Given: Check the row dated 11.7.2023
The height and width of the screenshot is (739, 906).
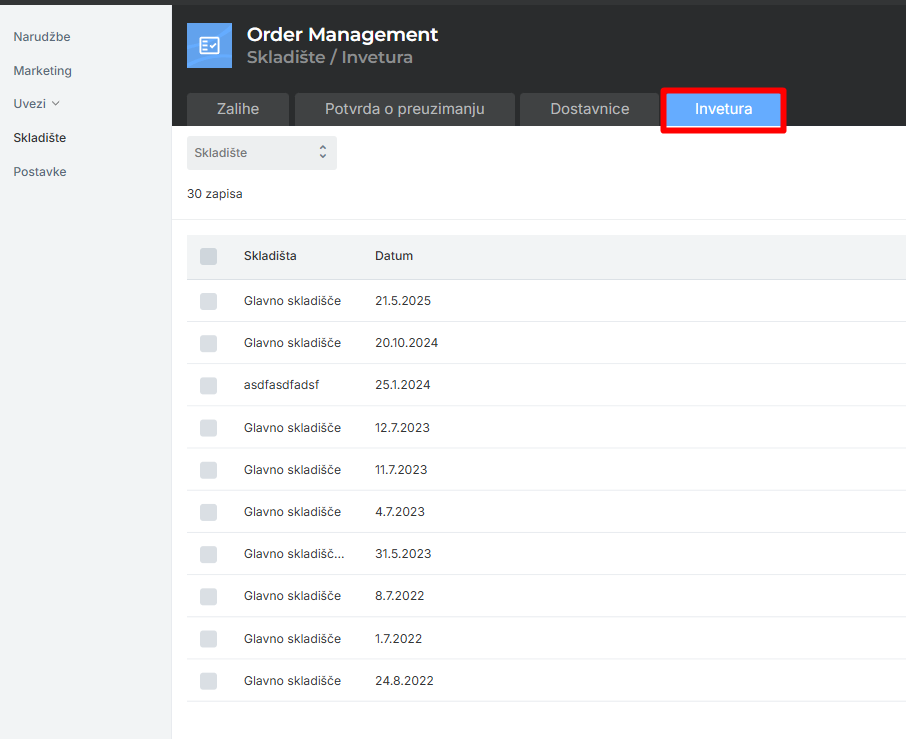Looking at the screenshot, I should click(209, 470).
